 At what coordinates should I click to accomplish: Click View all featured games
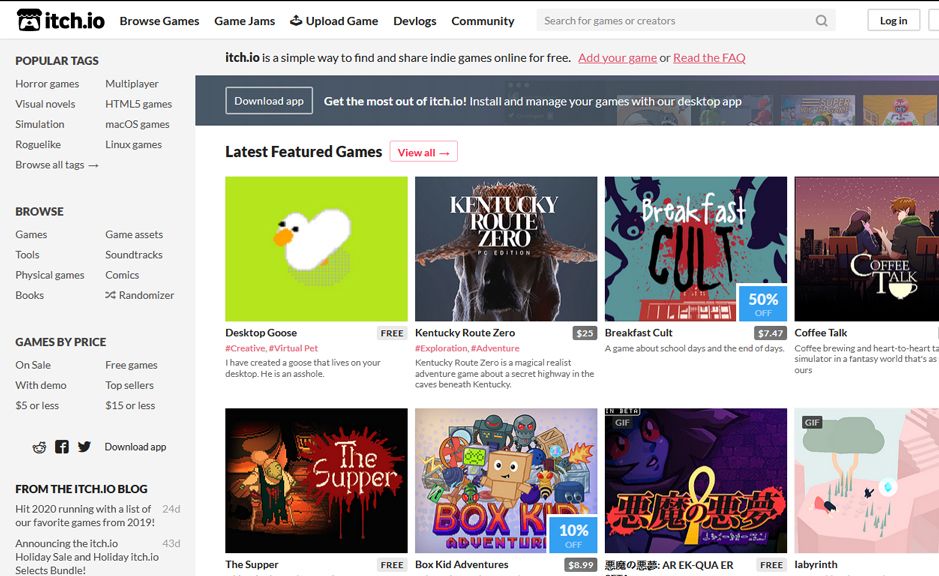(423, 152)
